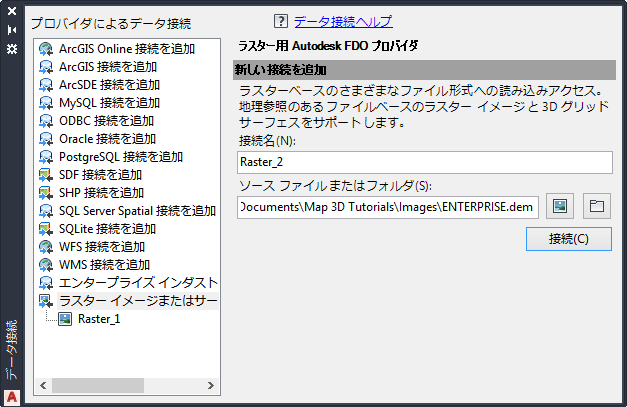
Task: Click ラスター用 Autodesk FDO プロバイダ heading
Action: [328, 46]
